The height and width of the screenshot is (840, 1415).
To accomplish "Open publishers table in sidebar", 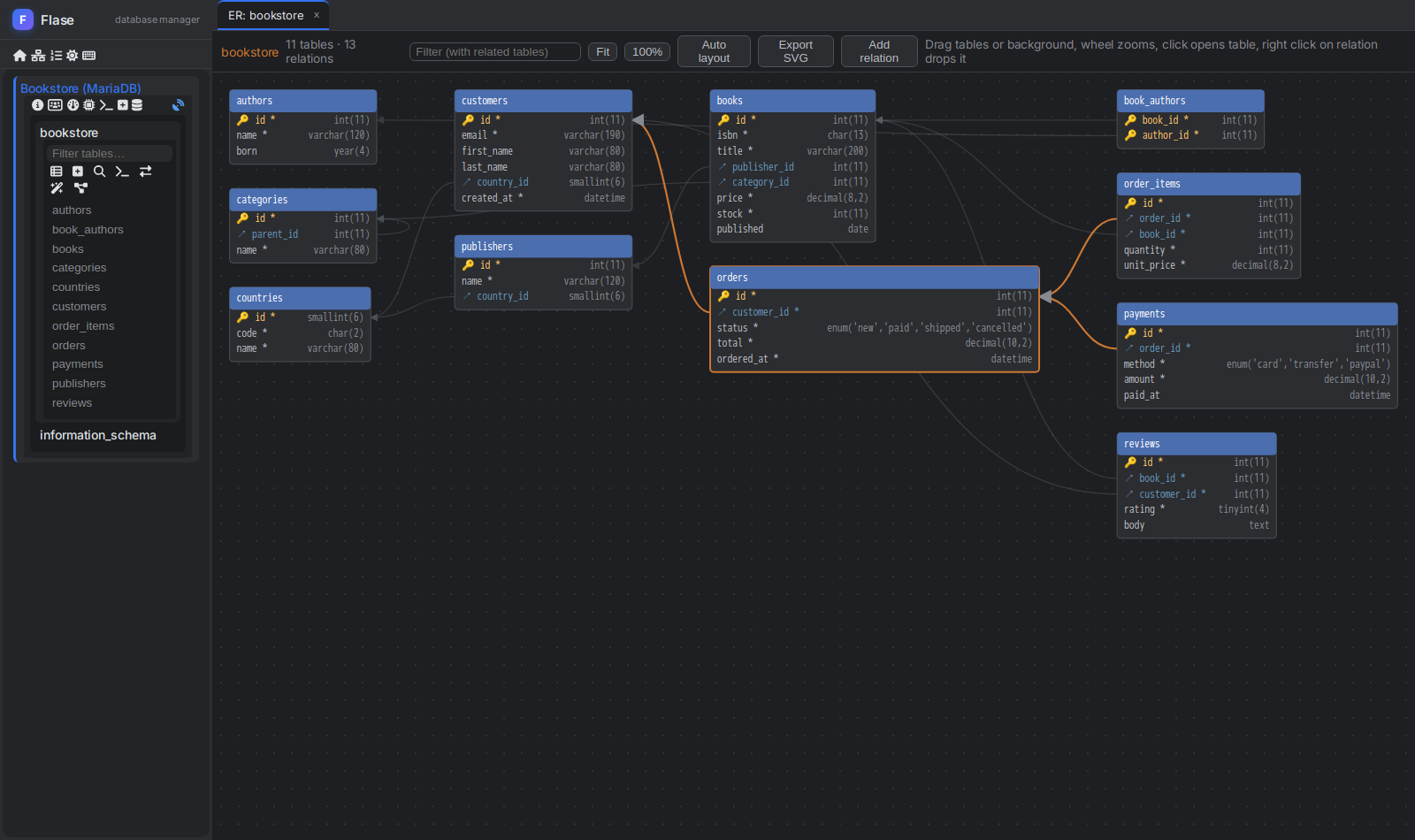I will 79,384.
